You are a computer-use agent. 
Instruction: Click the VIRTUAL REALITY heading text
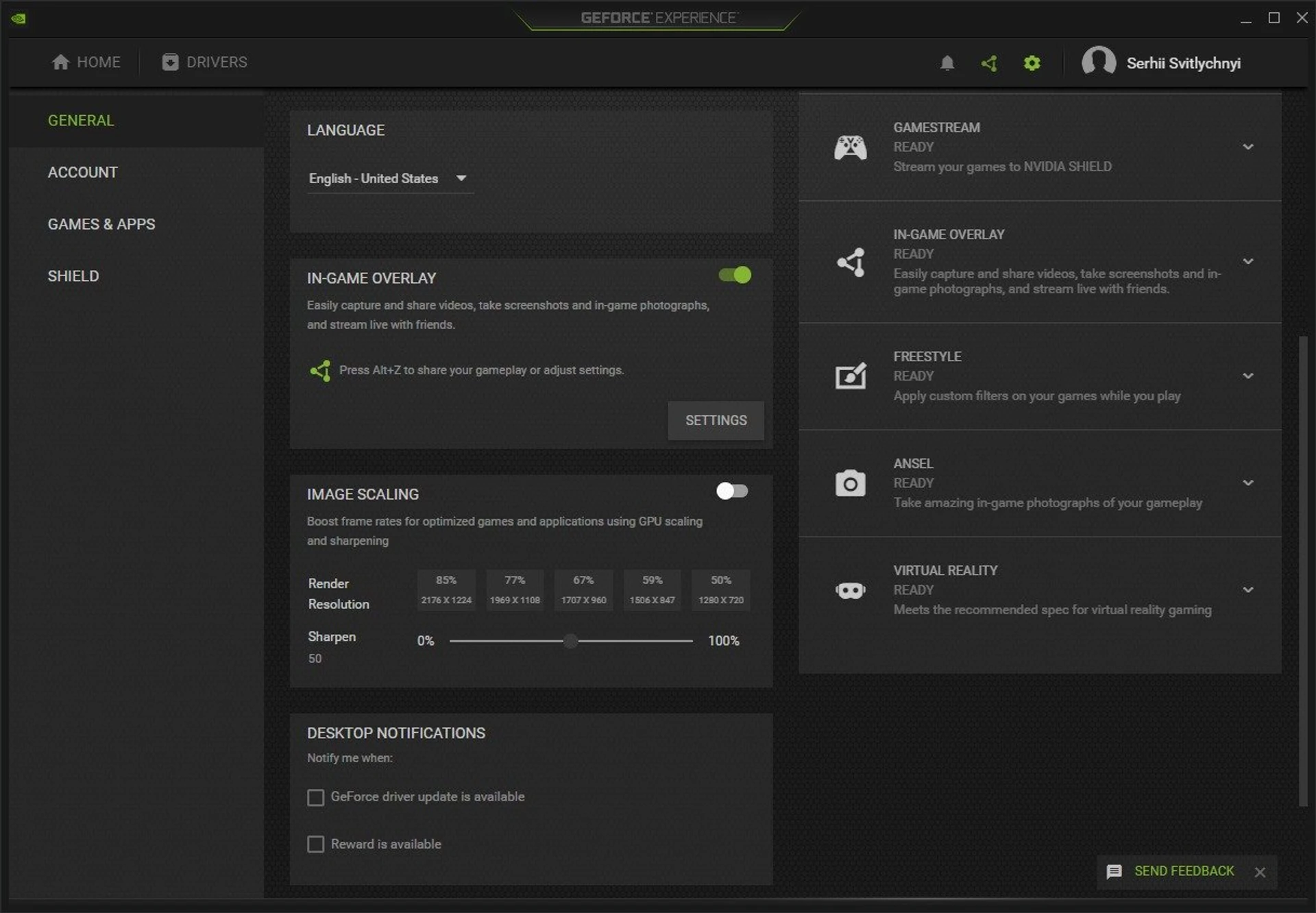(945, 570)
